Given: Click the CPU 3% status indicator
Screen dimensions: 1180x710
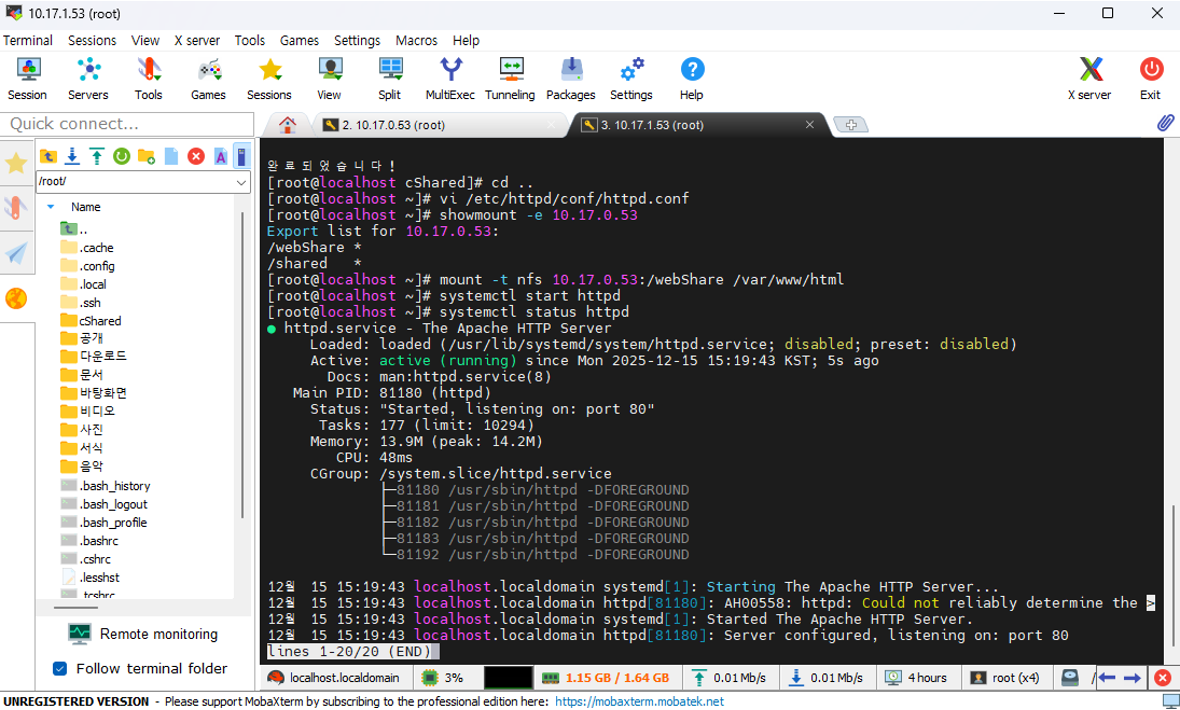Looking at the screenshot, I should (x=442, y=678).
